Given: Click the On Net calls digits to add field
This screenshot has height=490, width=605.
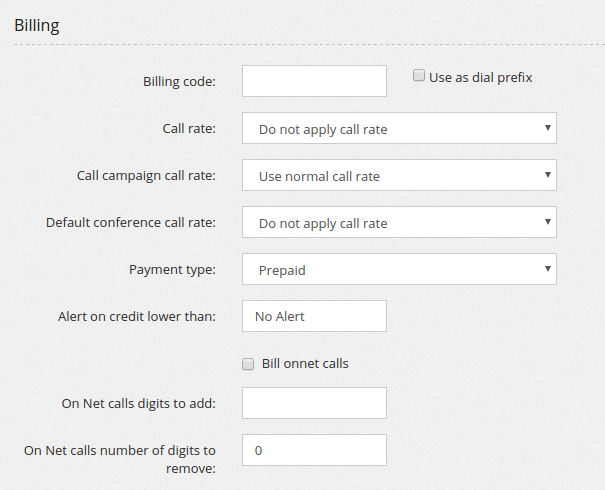Looking at the screenshot, I should [314, 403].
